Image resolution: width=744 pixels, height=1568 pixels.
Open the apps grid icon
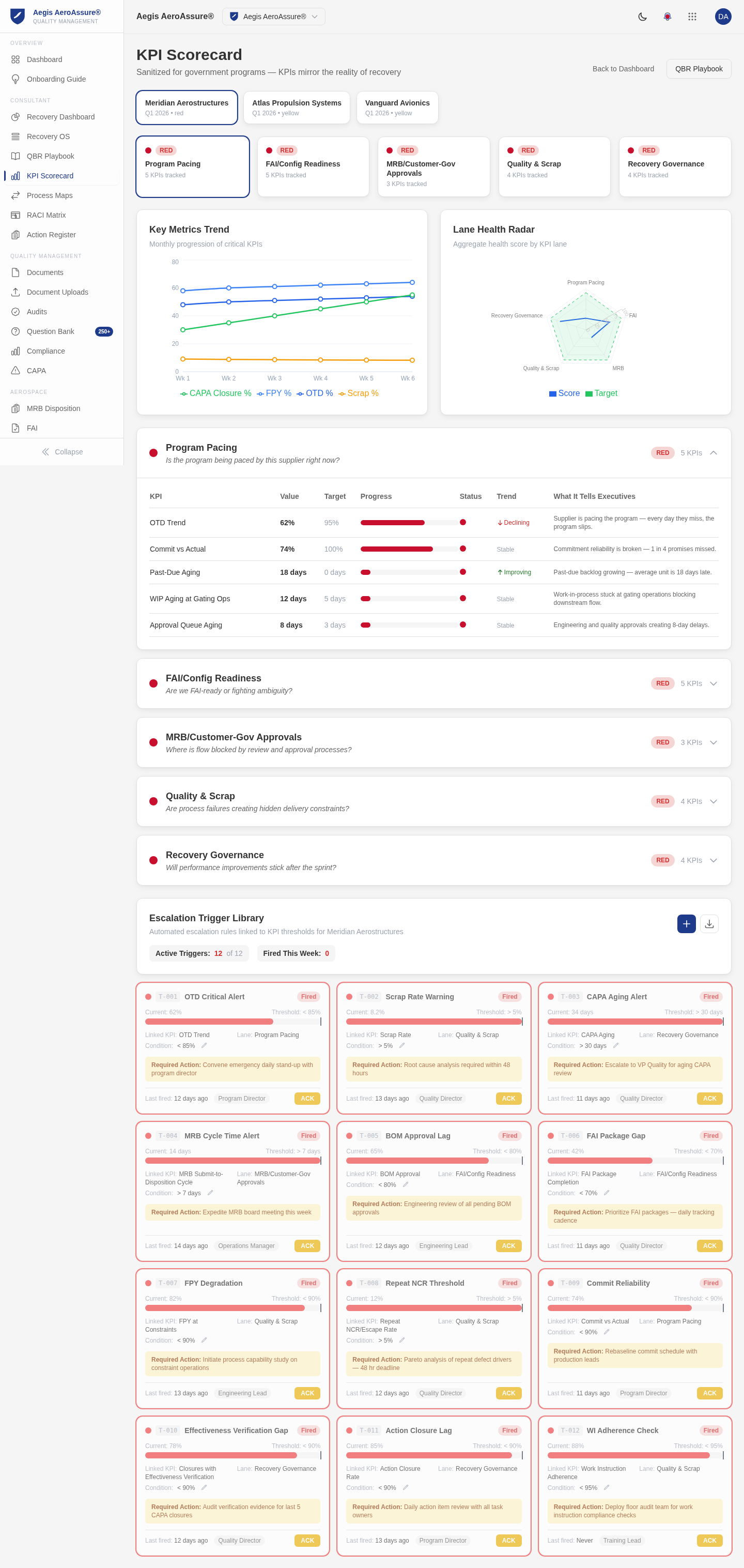point(692,17)
